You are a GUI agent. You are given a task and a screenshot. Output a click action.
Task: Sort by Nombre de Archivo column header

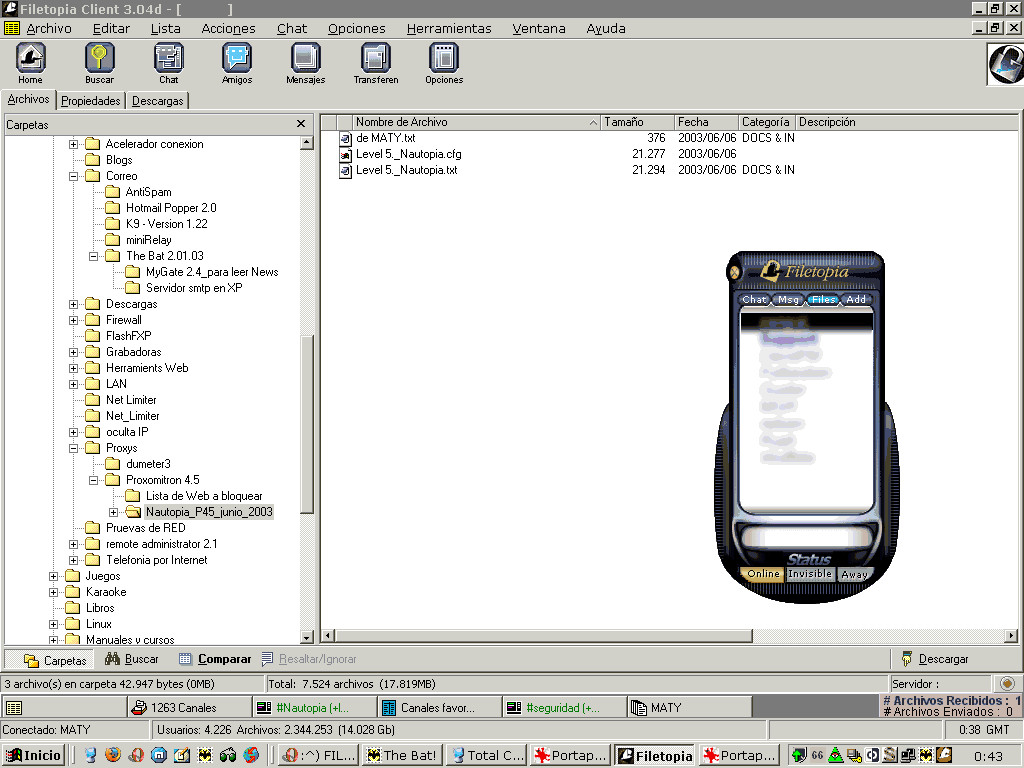pyautogui.click(x=475, y=122)
